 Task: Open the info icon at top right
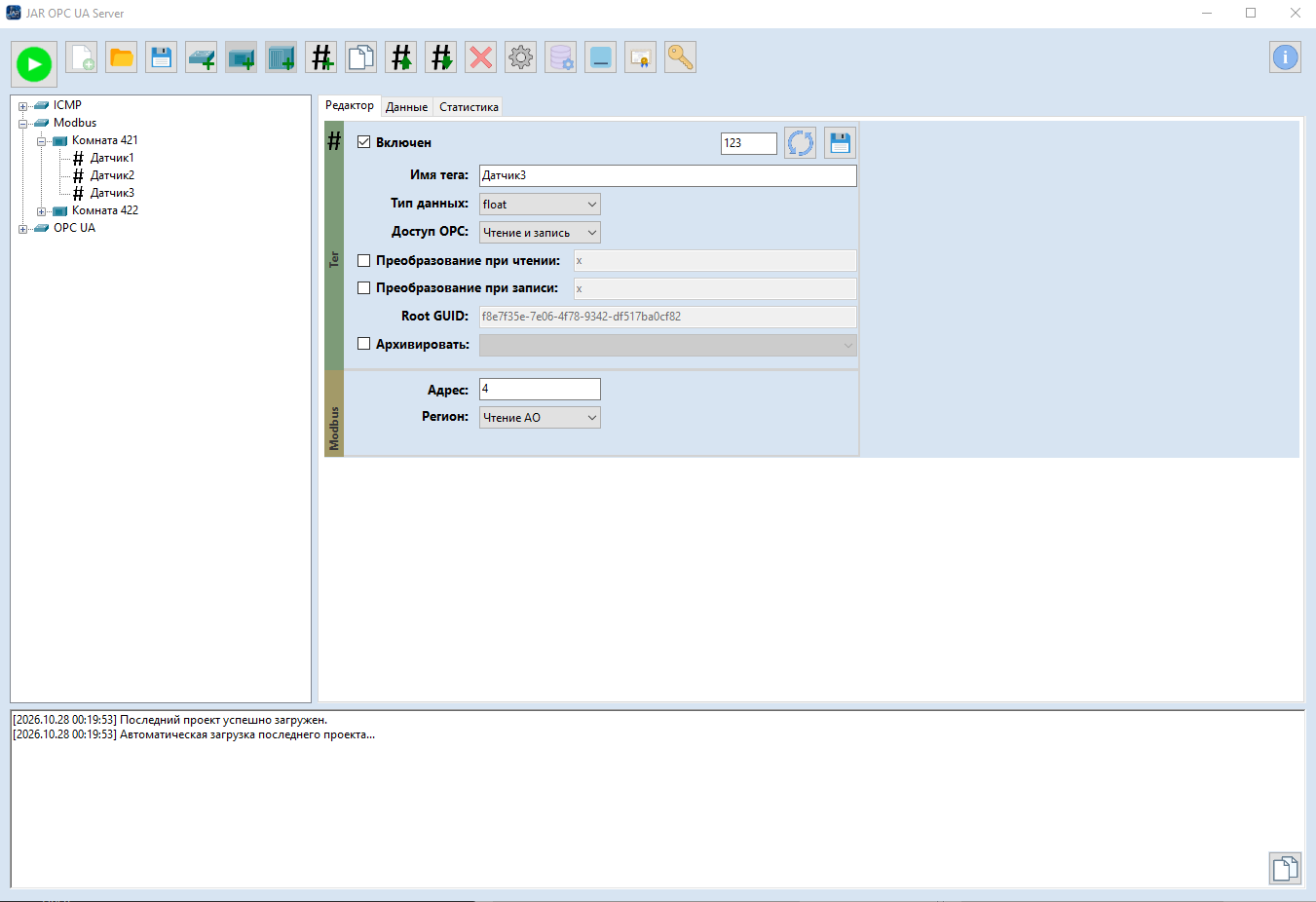1286,57
